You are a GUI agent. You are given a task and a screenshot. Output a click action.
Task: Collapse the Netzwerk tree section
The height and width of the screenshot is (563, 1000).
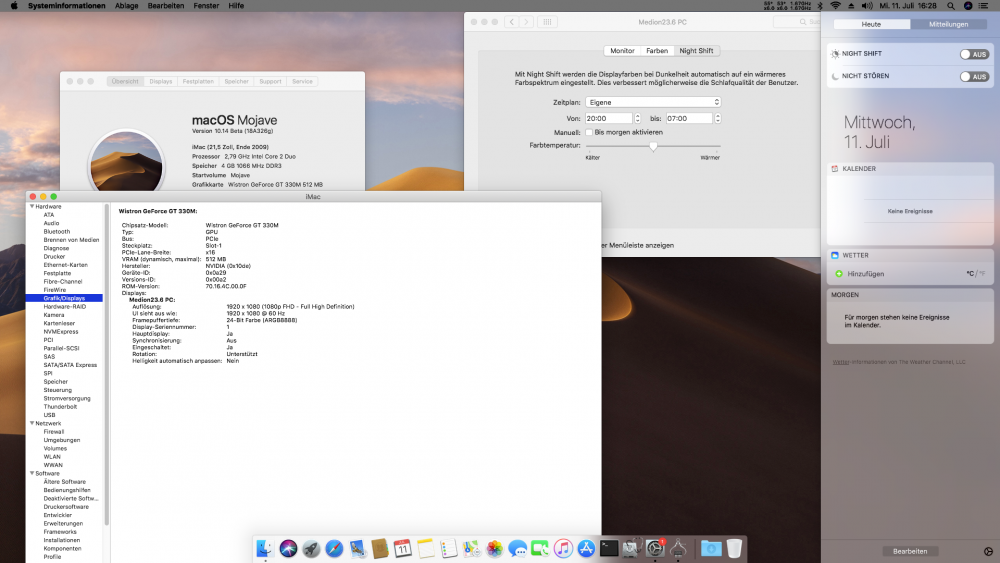(32, 423)
